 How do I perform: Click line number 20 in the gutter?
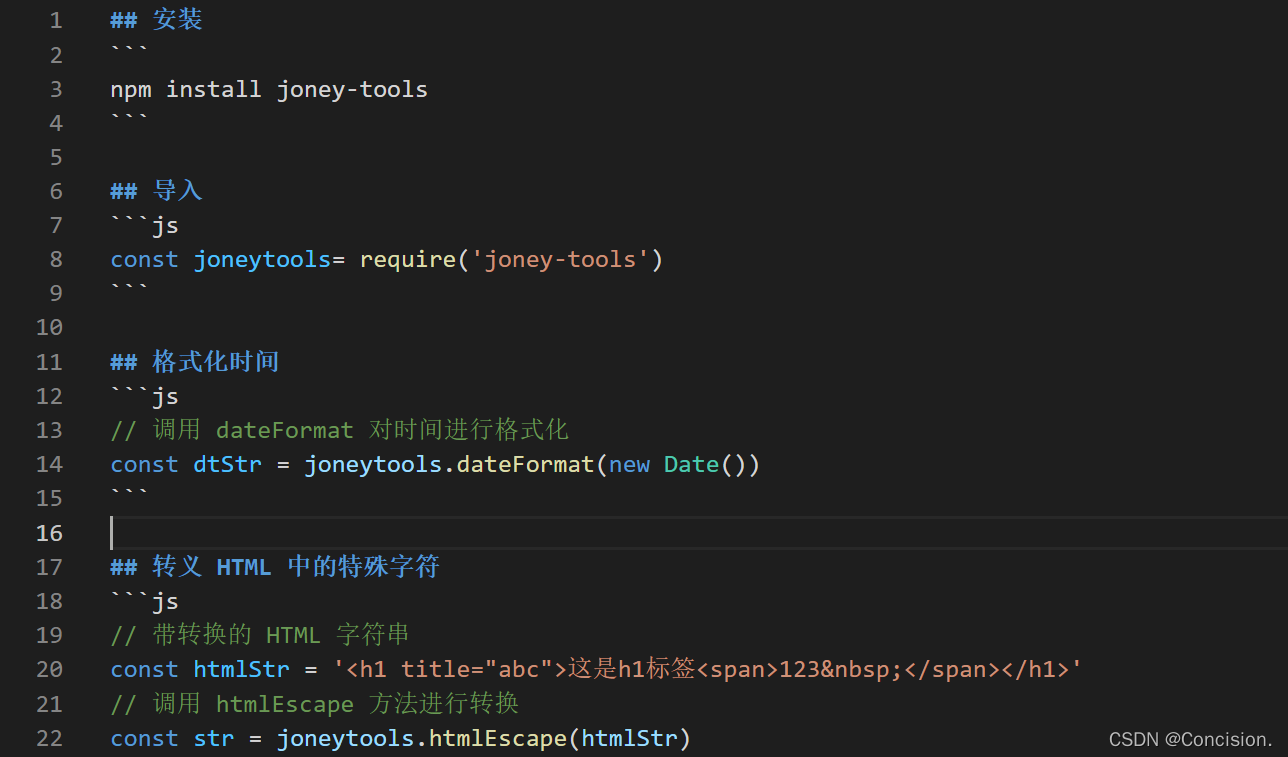[x=49, y=669]
